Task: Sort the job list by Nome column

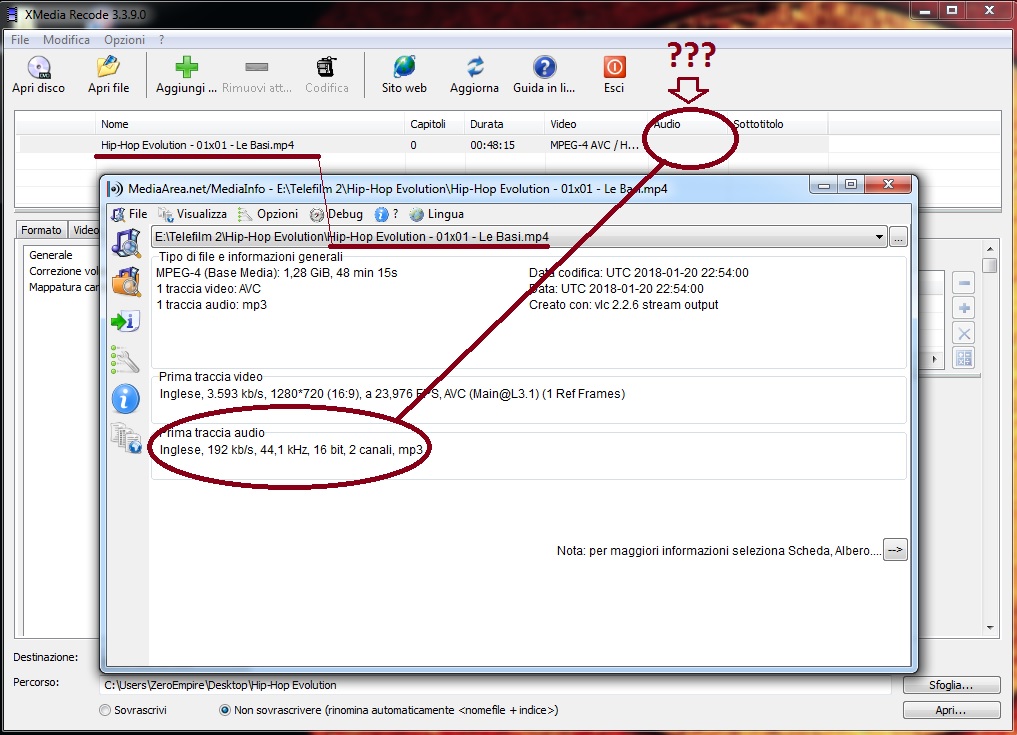Action: (250, 124)
